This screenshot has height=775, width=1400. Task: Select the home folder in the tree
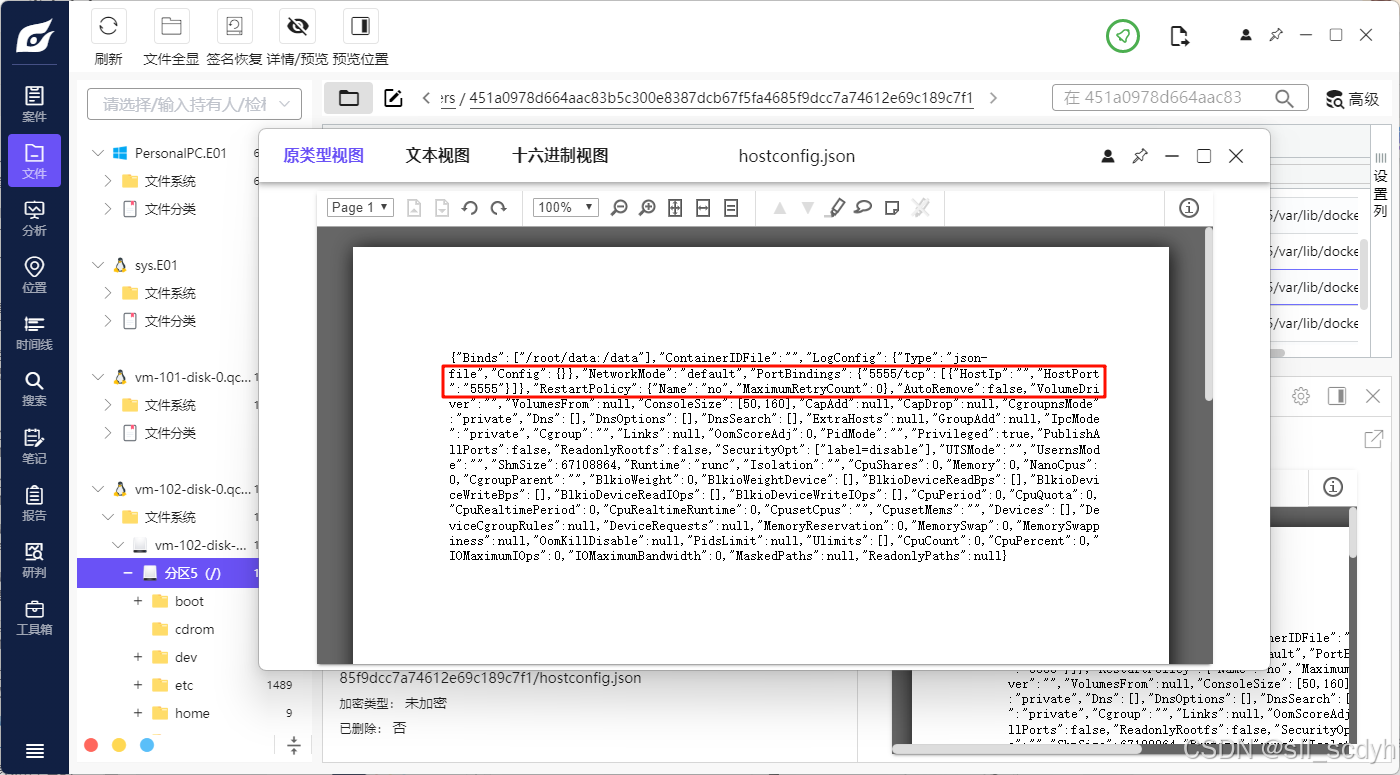(x=191, y=713)
